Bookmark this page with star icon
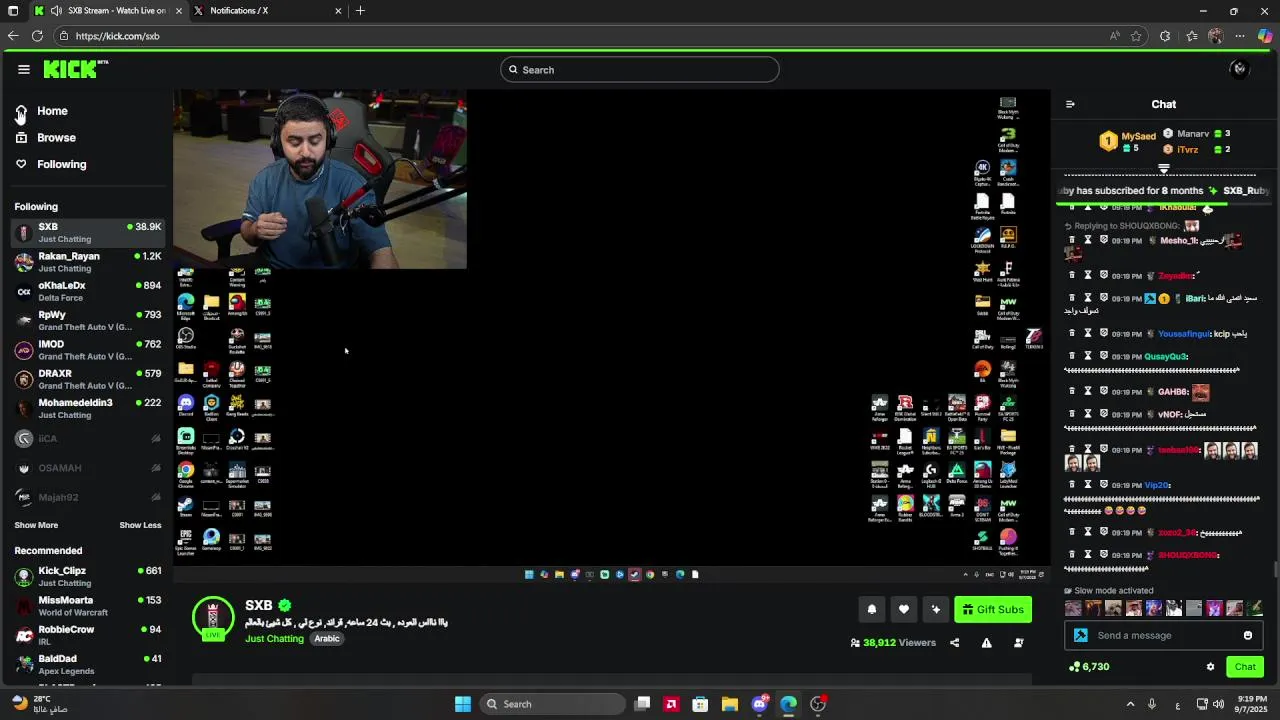 [1136, 36]
